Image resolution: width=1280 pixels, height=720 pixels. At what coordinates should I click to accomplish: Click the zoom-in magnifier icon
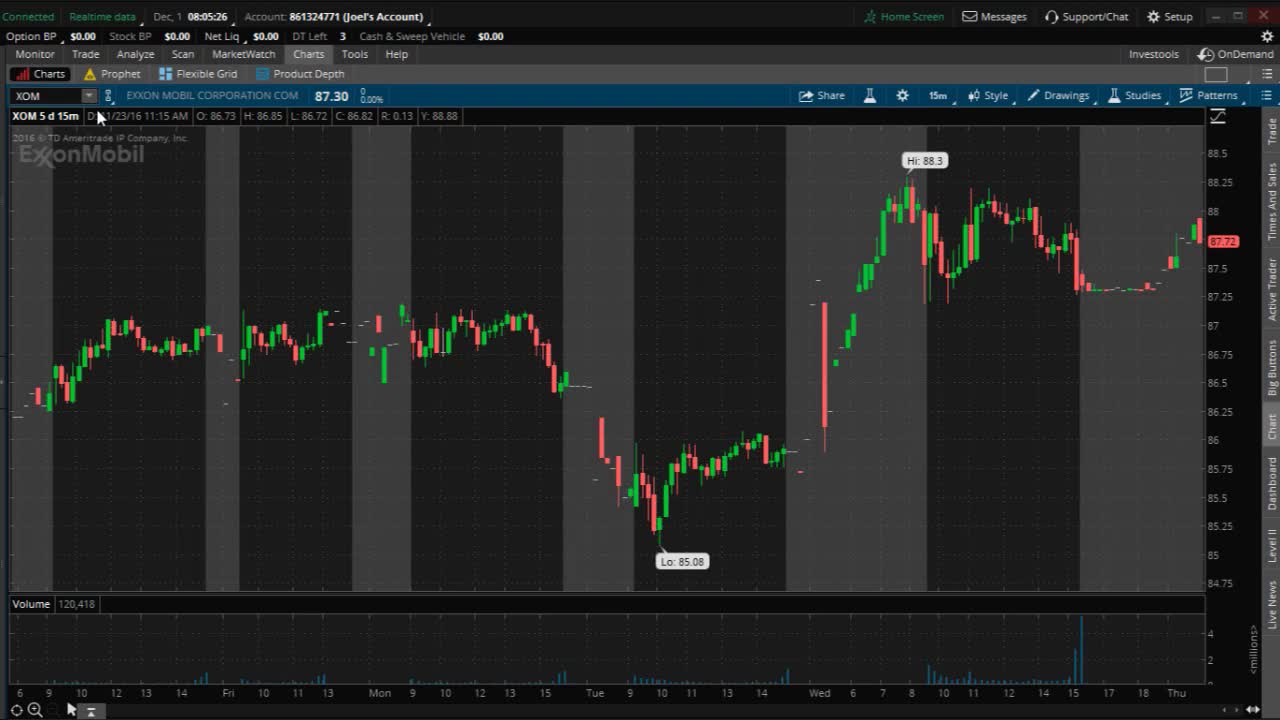coord(35,710)
